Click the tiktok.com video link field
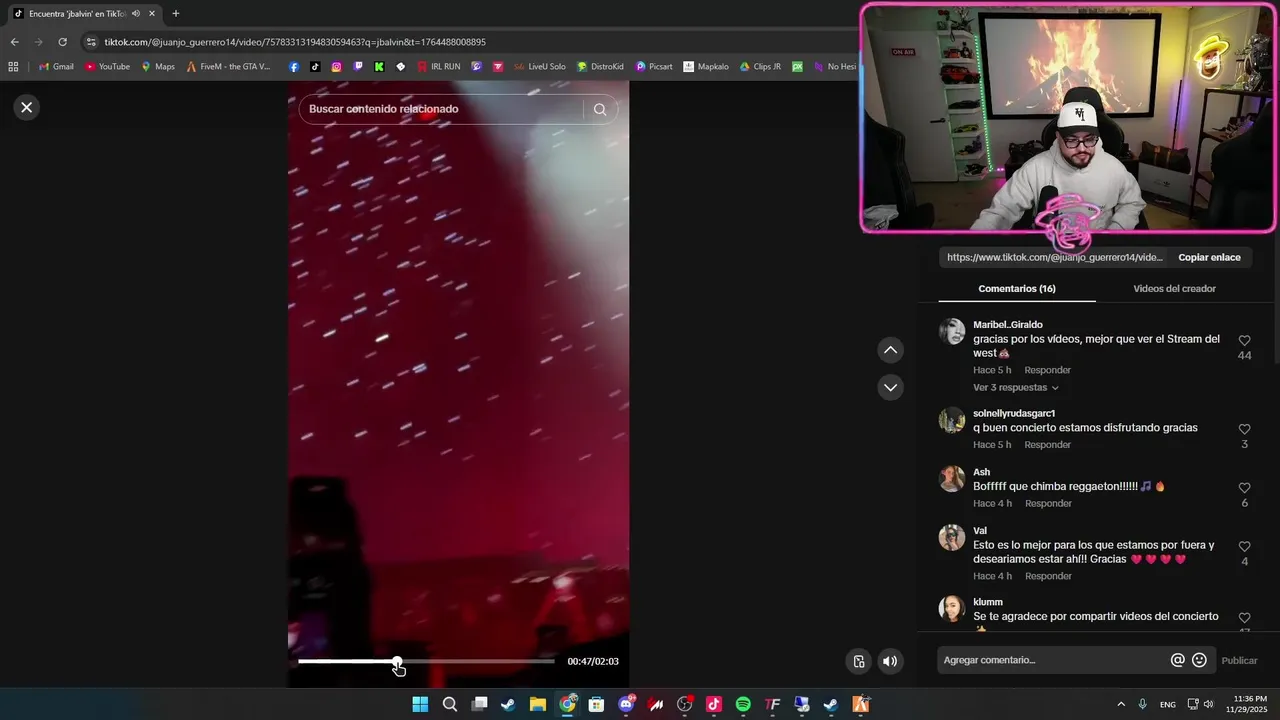 pyautogui.click(x=1054, y=257)
